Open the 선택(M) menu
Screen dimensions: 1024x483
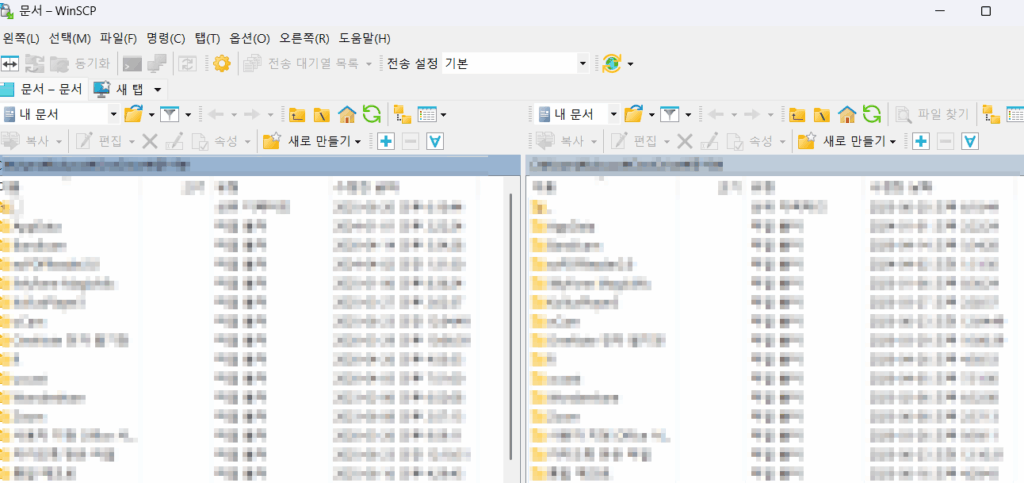(70, 38)
